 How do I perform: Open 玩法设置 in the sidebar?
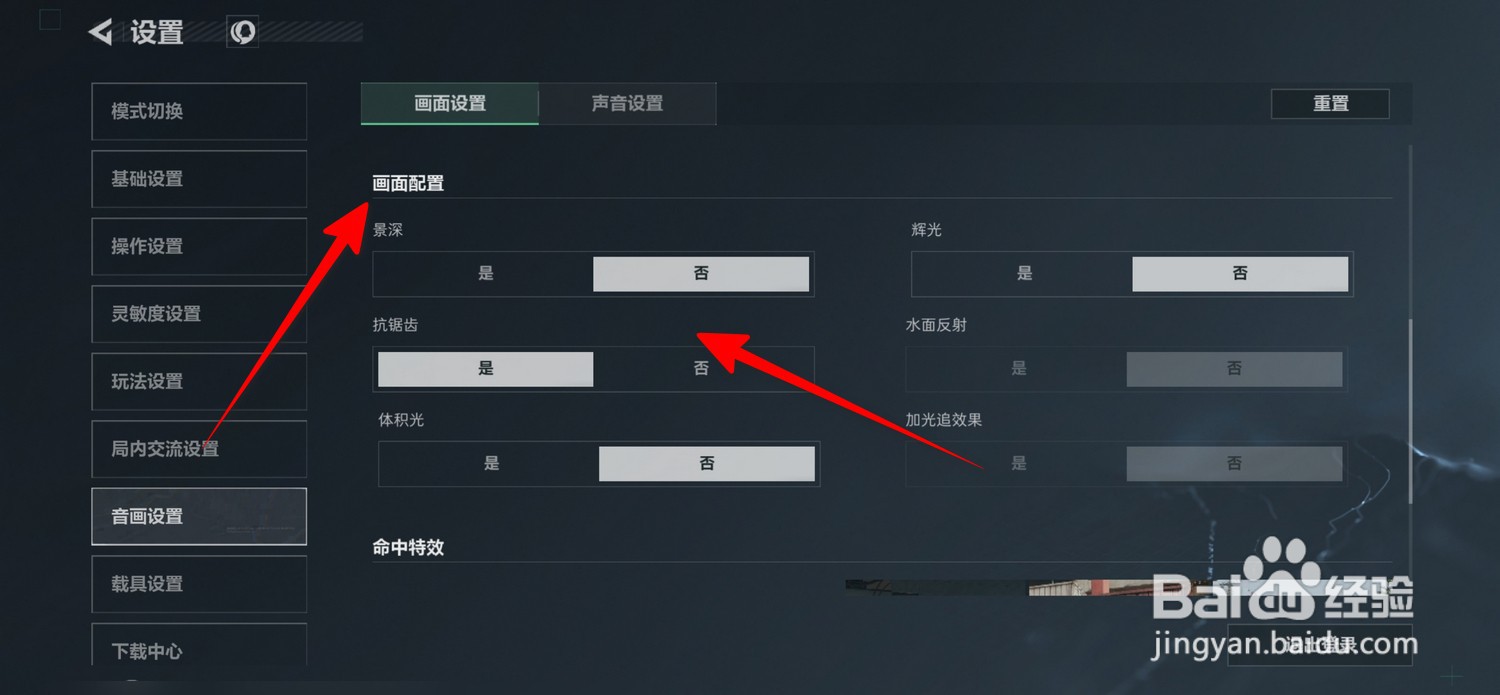(x=199, y=381)
